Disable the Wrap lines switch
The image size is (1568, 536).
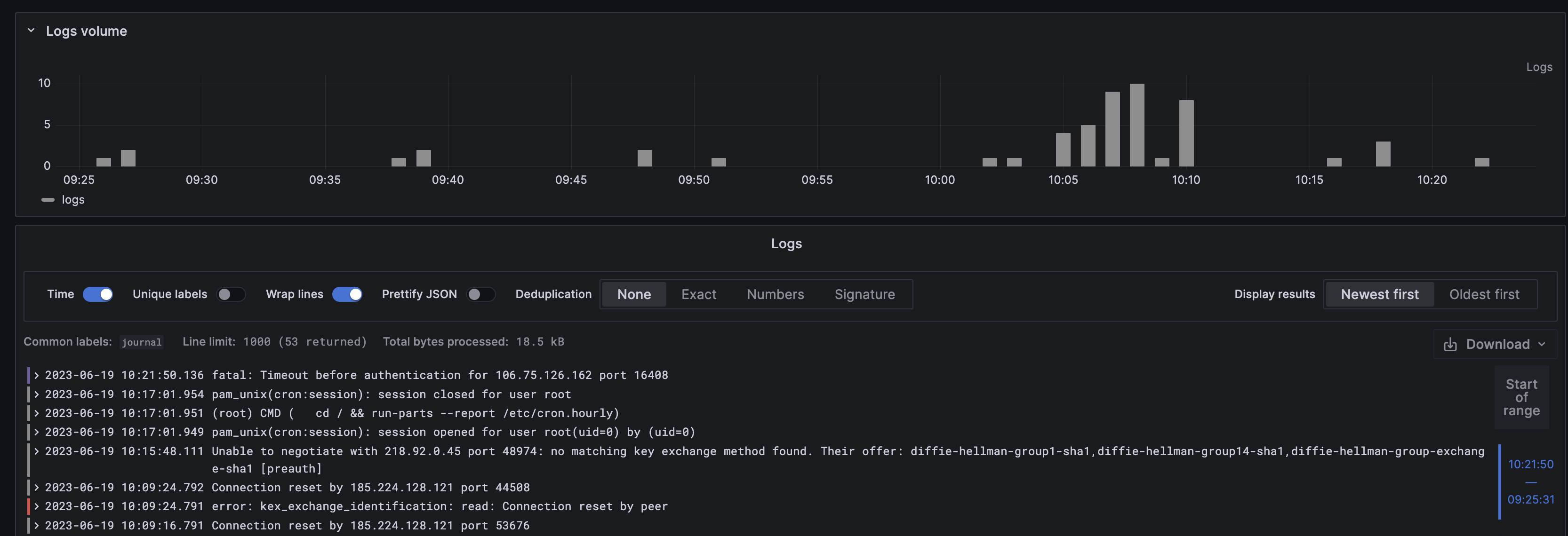[x=347, y=294]
